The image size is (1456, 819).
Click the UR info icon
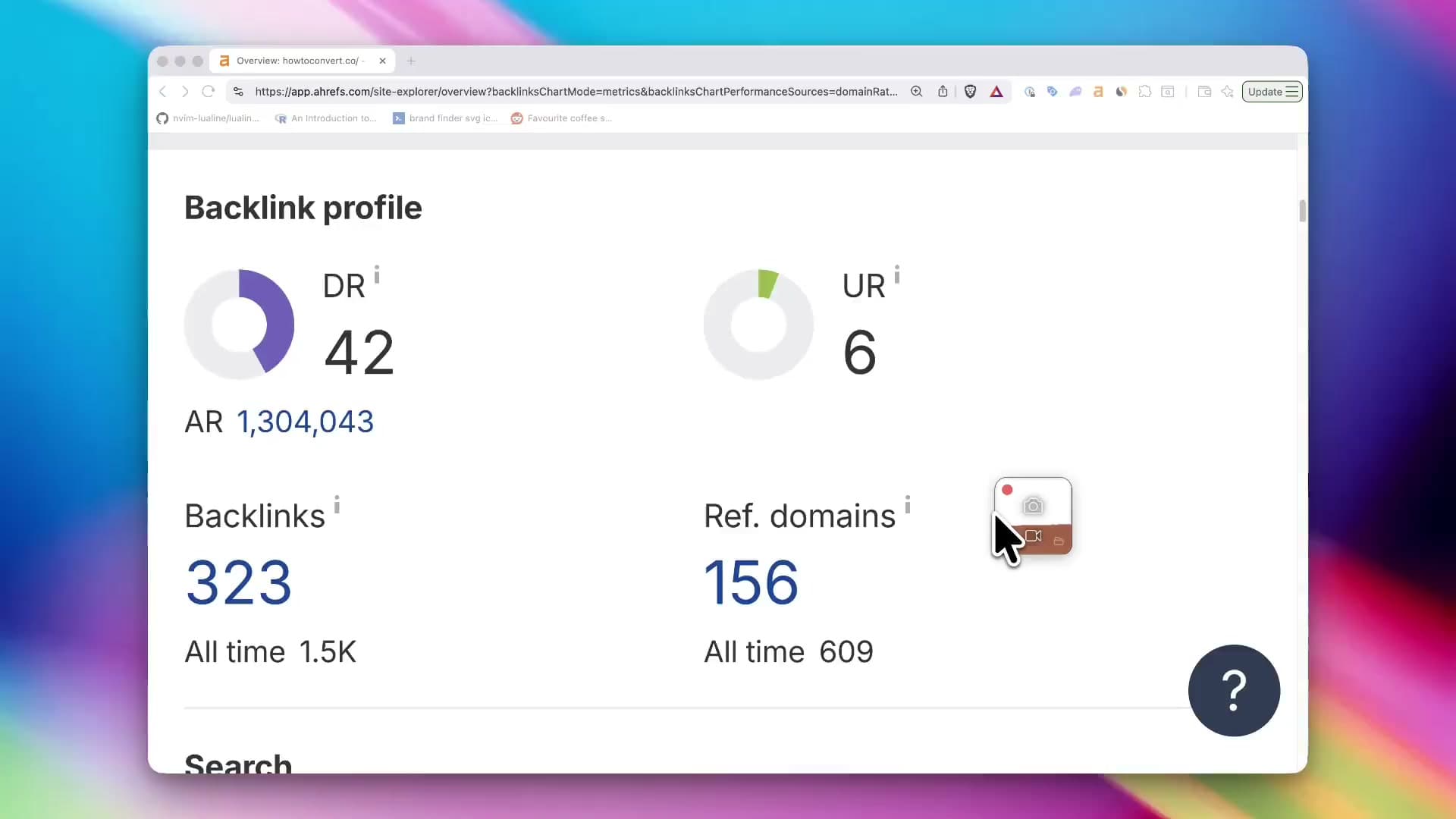[x=897, y=275]
